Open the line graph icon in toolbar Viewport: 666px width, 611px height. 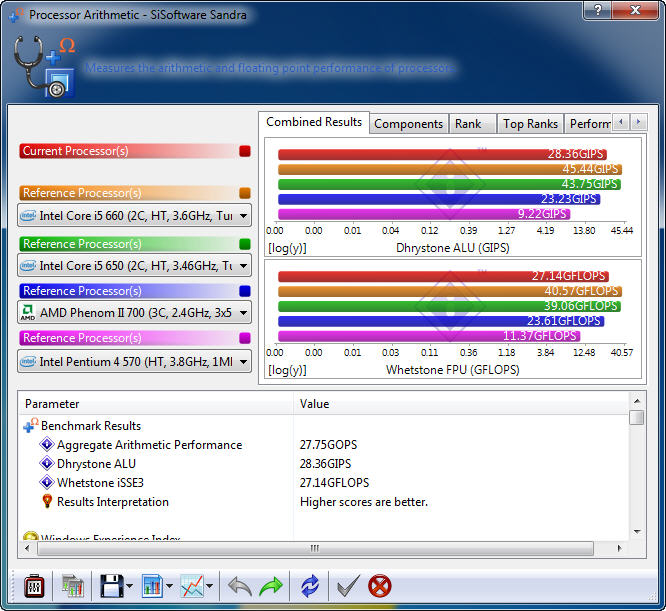tap(192, 586)
